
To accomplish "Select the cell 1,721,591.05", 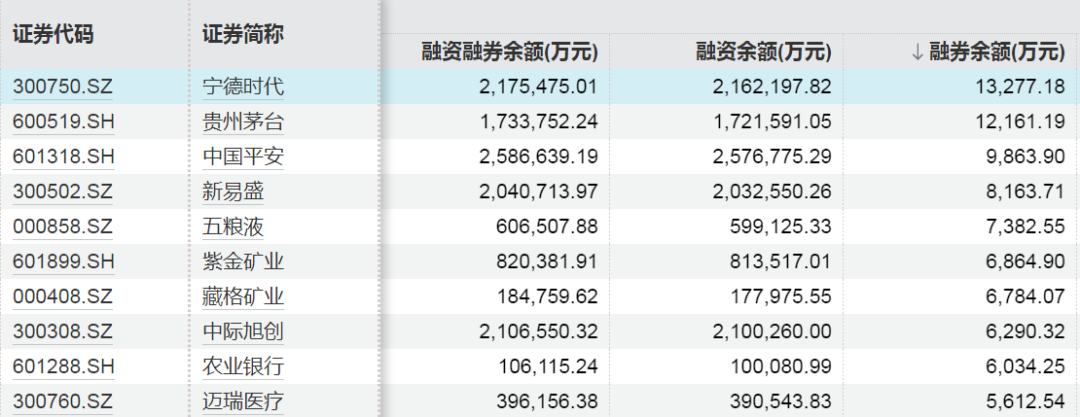I will tap(772, 122).
